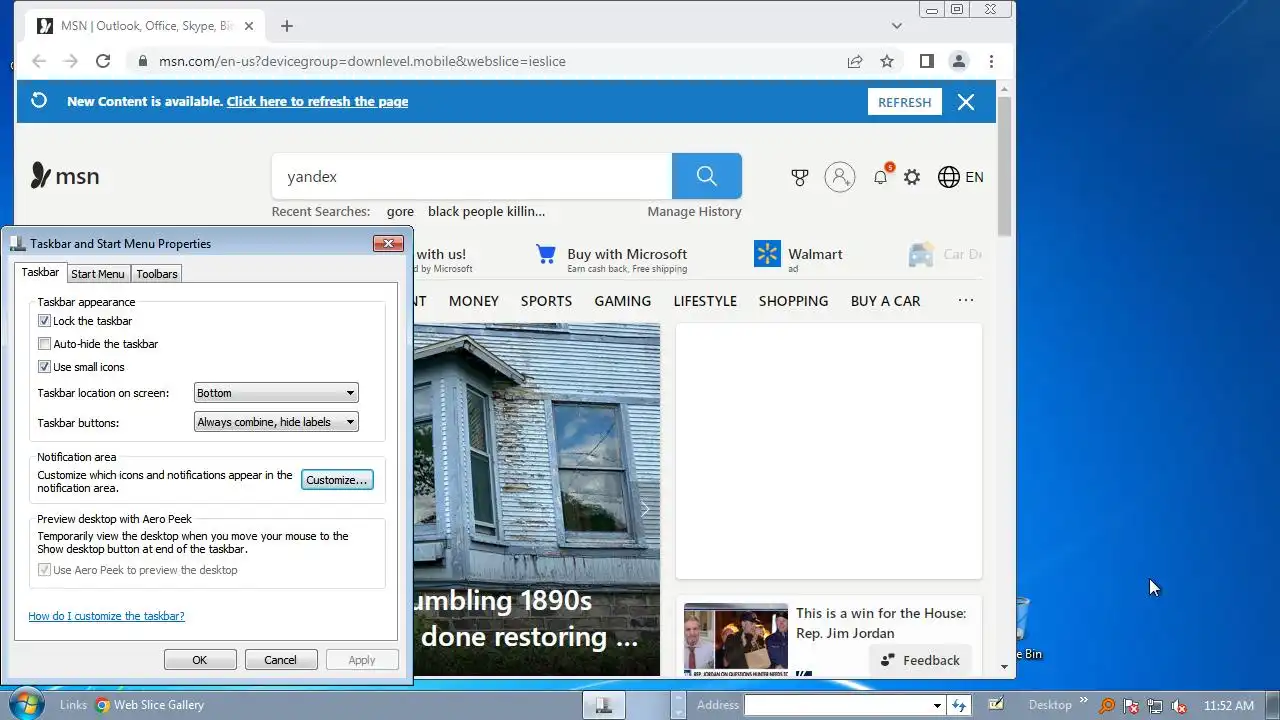Click the share page icon in address bar

pos(855,61)
